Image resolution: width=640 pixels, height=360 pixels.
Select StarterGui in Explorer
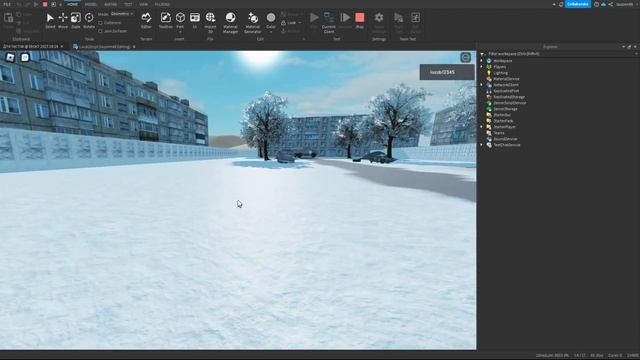[502, 115]
